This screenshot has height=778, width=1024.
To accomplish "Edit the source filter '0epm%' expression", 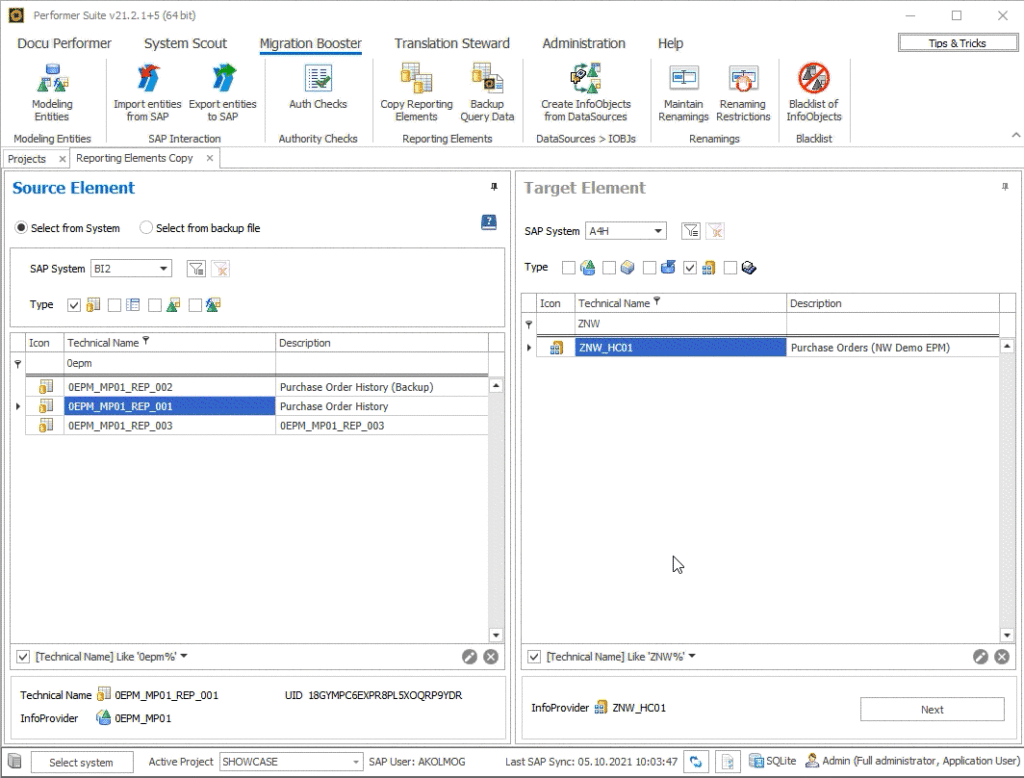I will (470, 656).
